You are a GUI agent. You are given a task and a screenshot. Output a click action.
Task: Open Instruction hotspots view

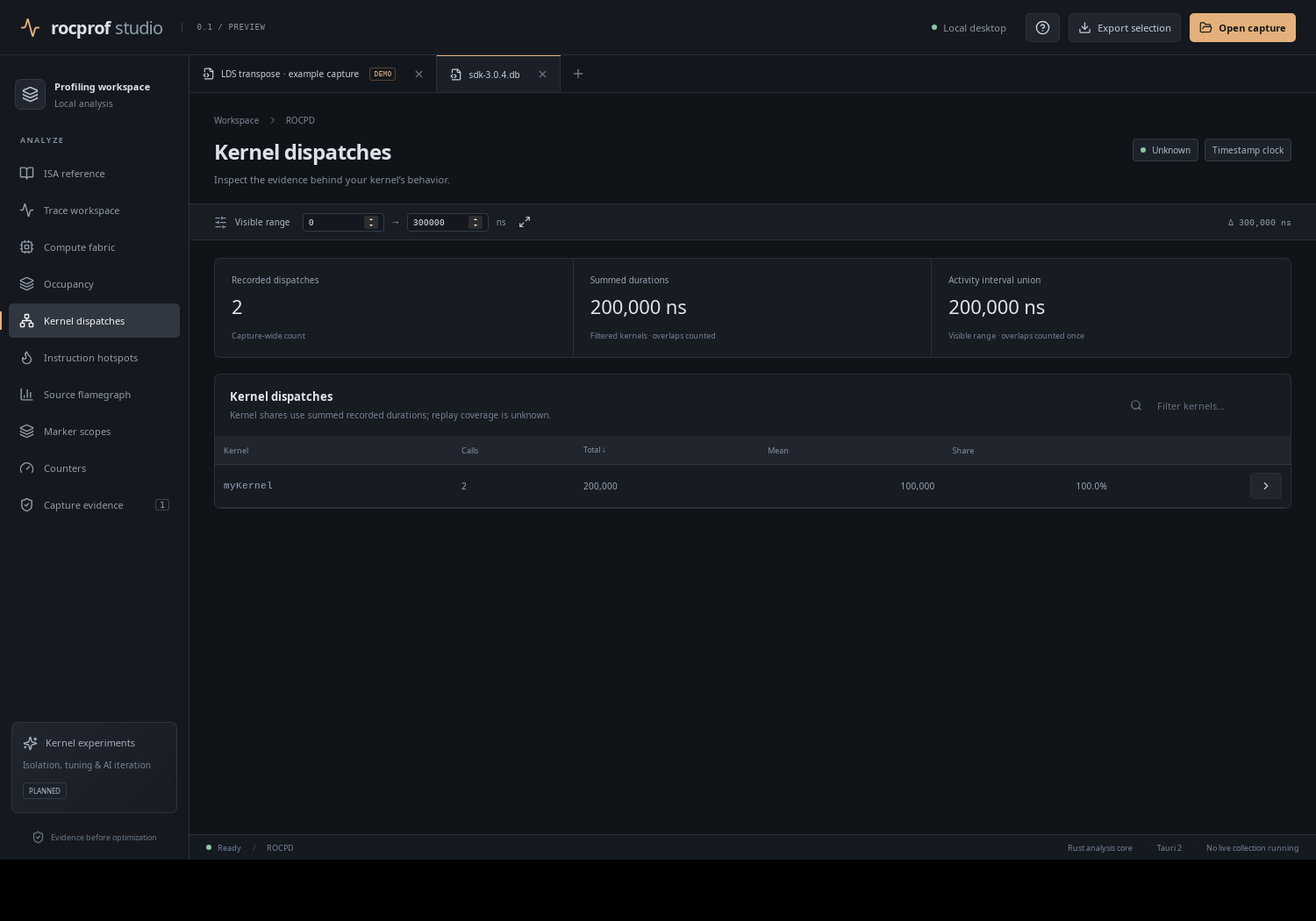tap(94, 358)
